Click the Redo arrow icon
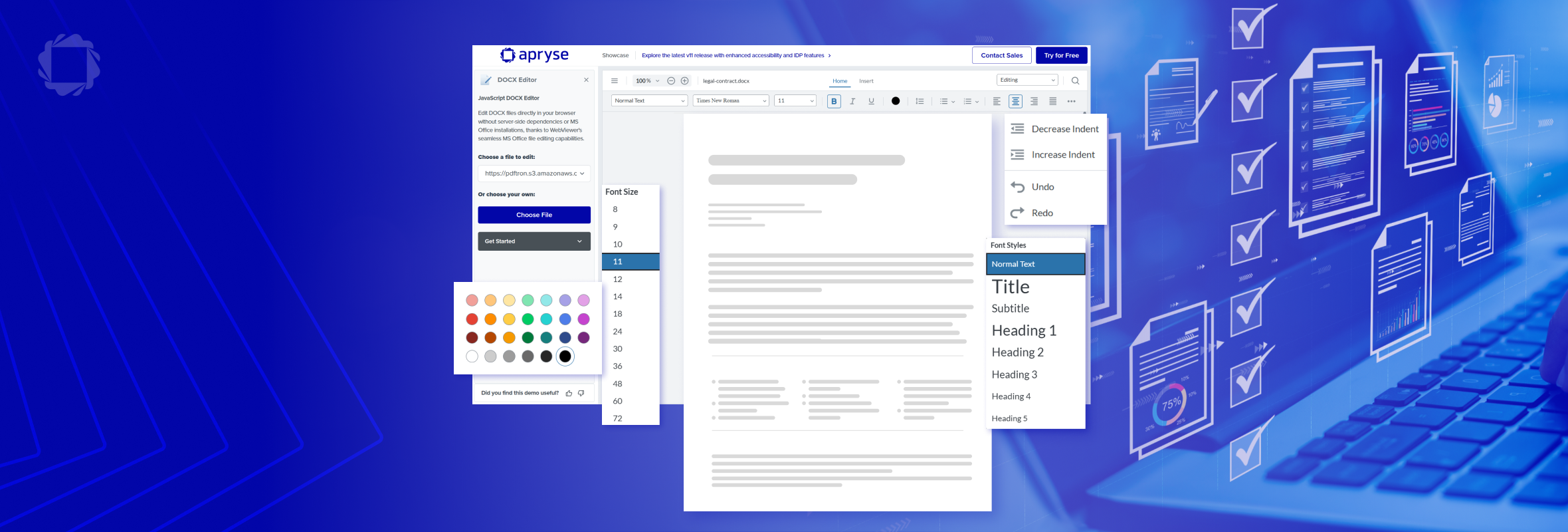 [1017, 213]
